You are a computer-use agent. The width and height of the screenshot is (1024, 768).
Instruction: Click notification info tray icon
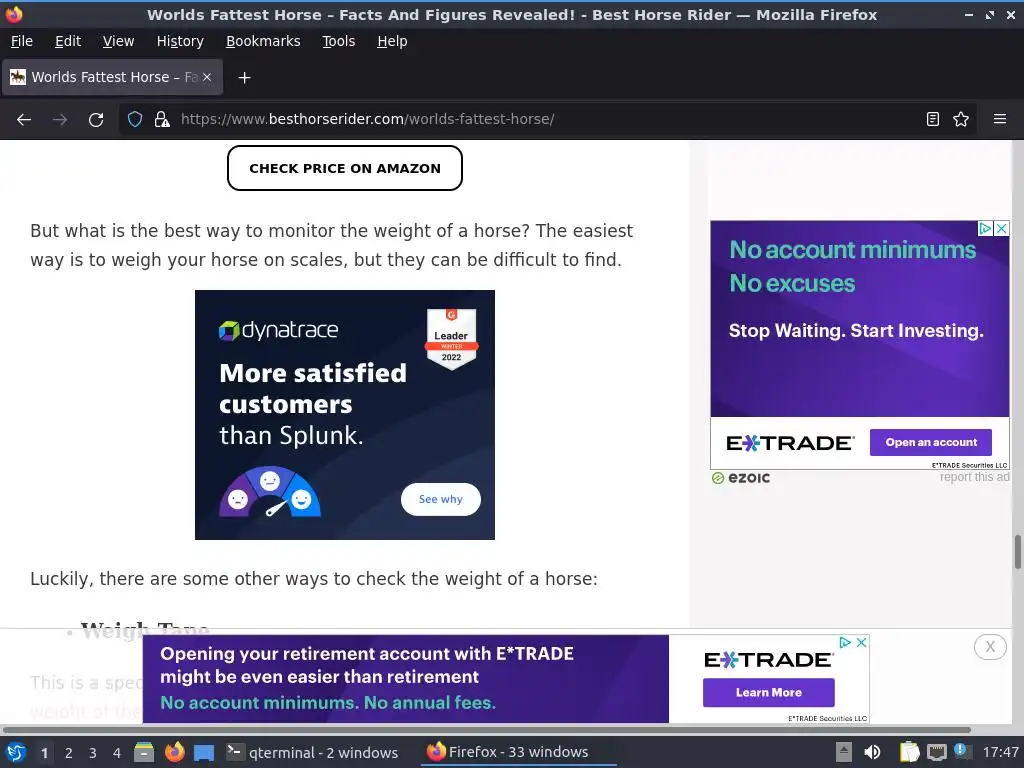(x=960, y=750)
